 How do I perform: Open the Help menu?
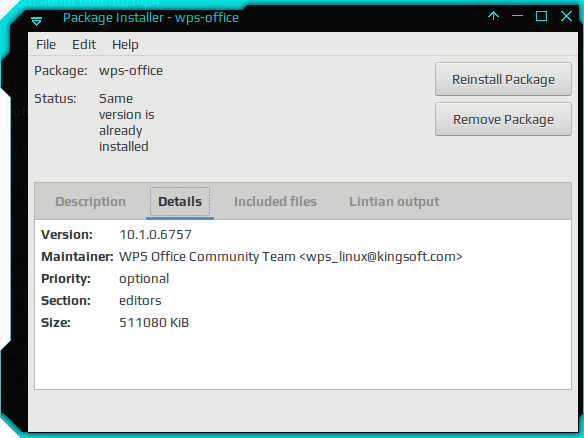coord(125,45)
